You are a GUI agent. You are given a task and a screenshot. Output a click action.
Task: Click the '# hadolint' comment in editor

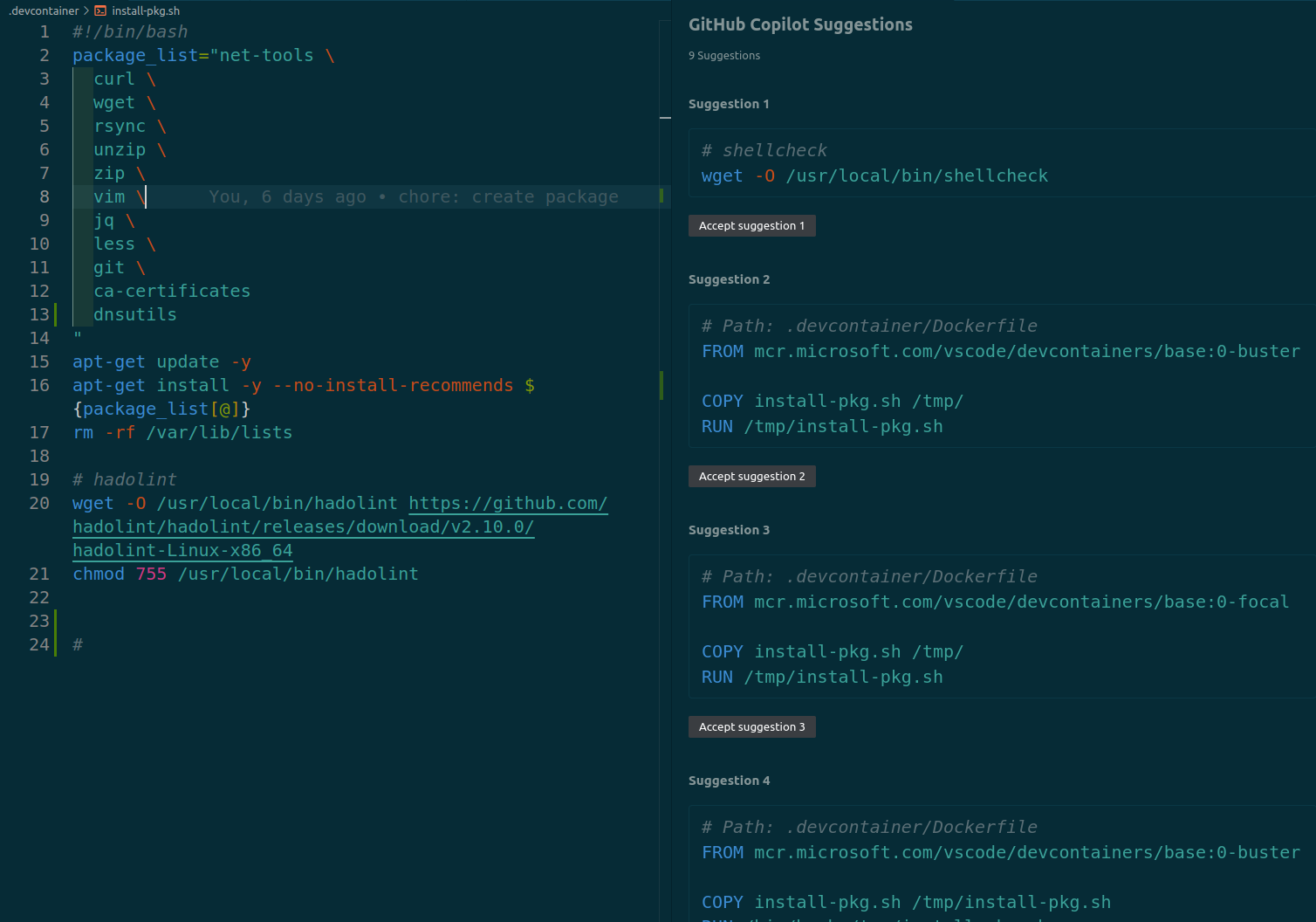point(125,479)
